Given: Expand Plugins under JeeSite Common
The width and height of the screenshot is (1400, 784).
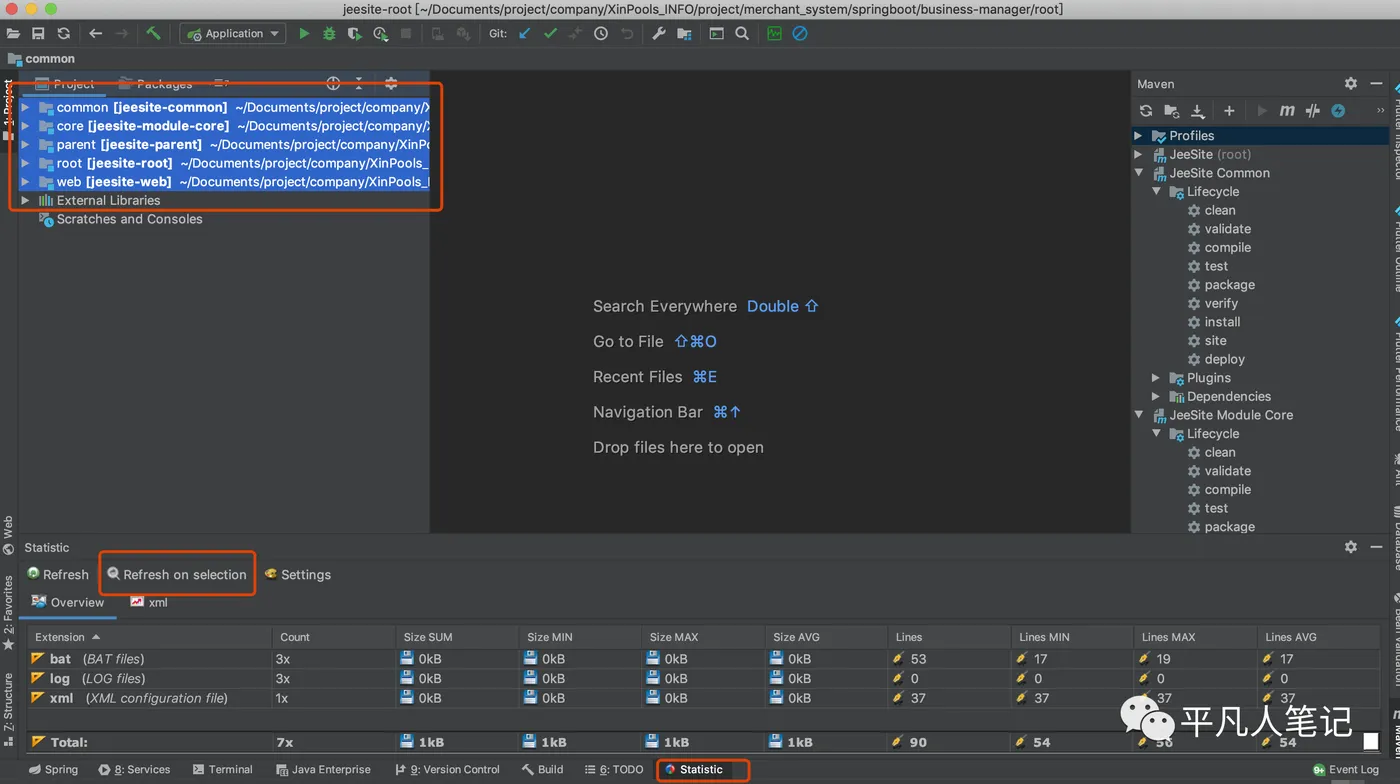Looking at the screenshot, I should pyautogui.click(x=1155, y=378).
